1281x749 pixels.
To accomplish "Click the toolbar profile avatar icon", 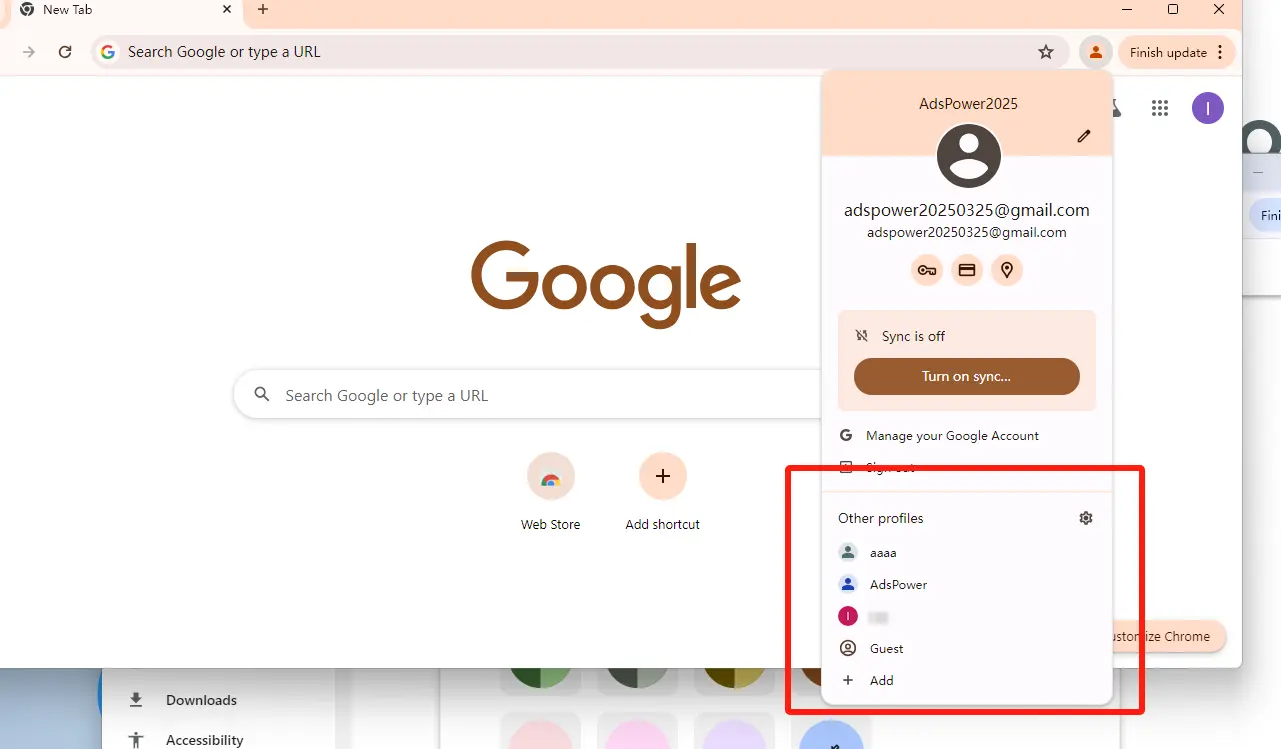I will pos(1096,52).
